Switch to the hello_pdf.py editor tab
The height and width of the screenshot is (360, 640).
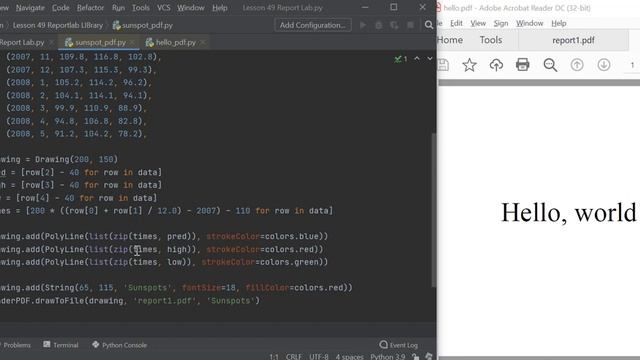[176, 42]
